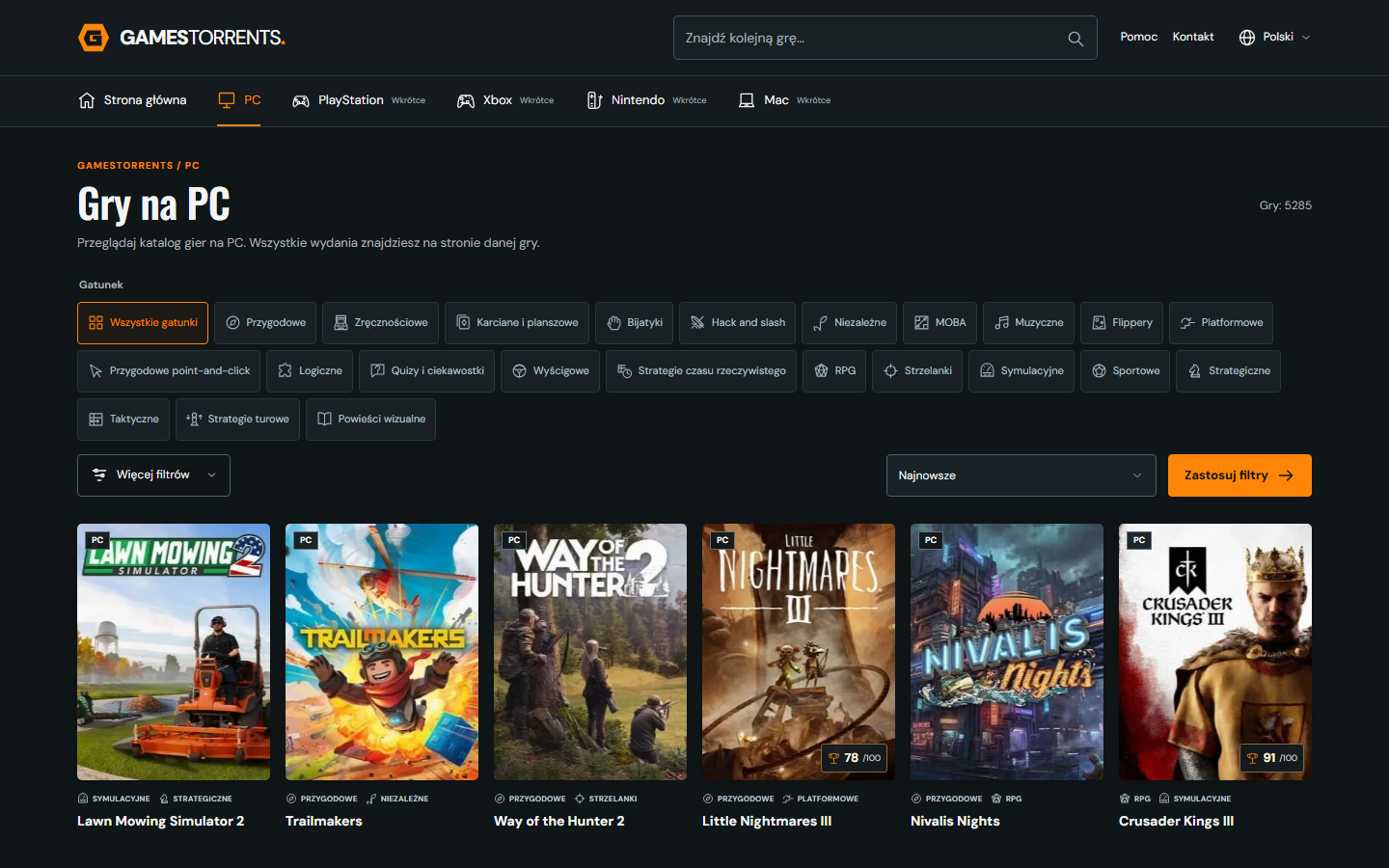The height and width of the screenshot is (868, 1389).
Task: Select the PlayStation platform tab
Action: pyautogui.click(x=359, y=100)
